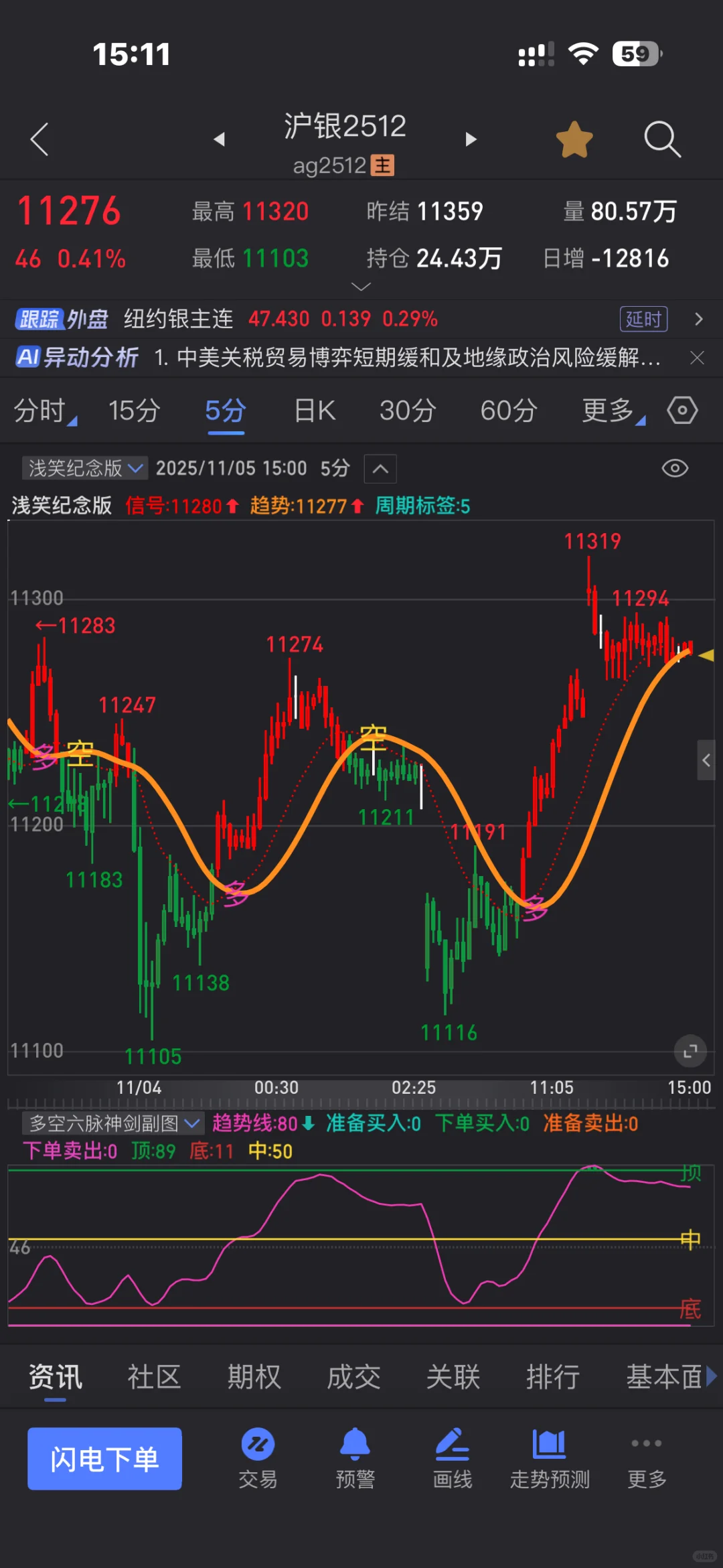Screen dimensions: 723x1568
Task: Select the 日K period tab
Action: pos(315,411)
